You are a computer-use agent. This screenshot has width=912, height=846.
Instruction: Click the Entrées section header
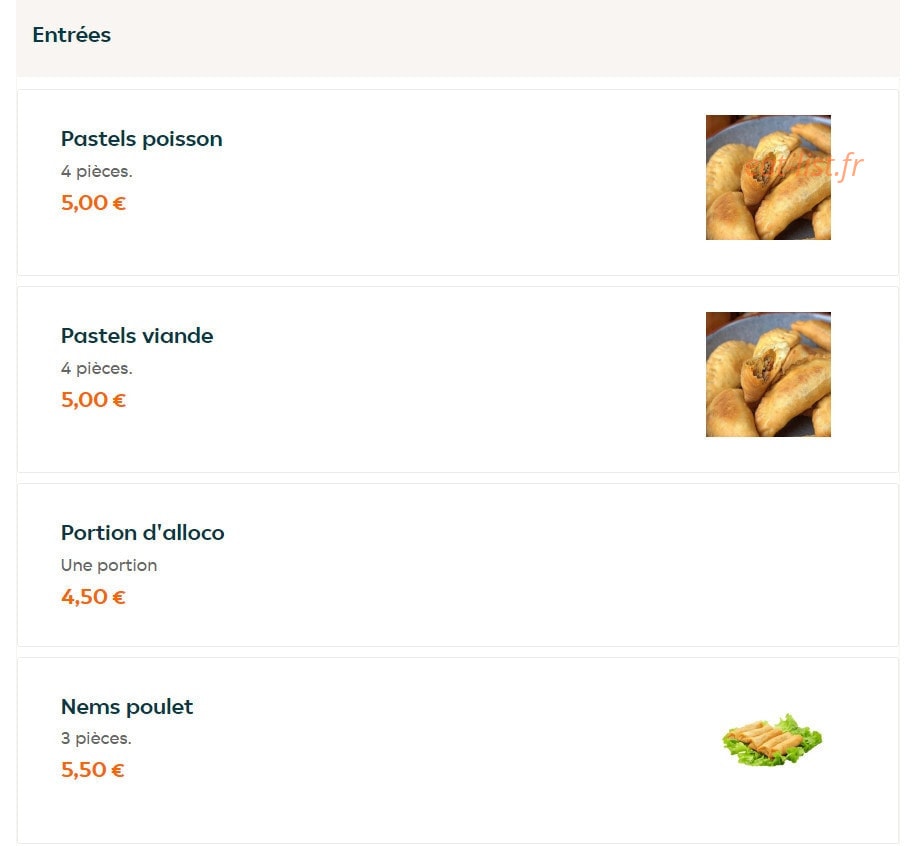[x=72, y=35]
